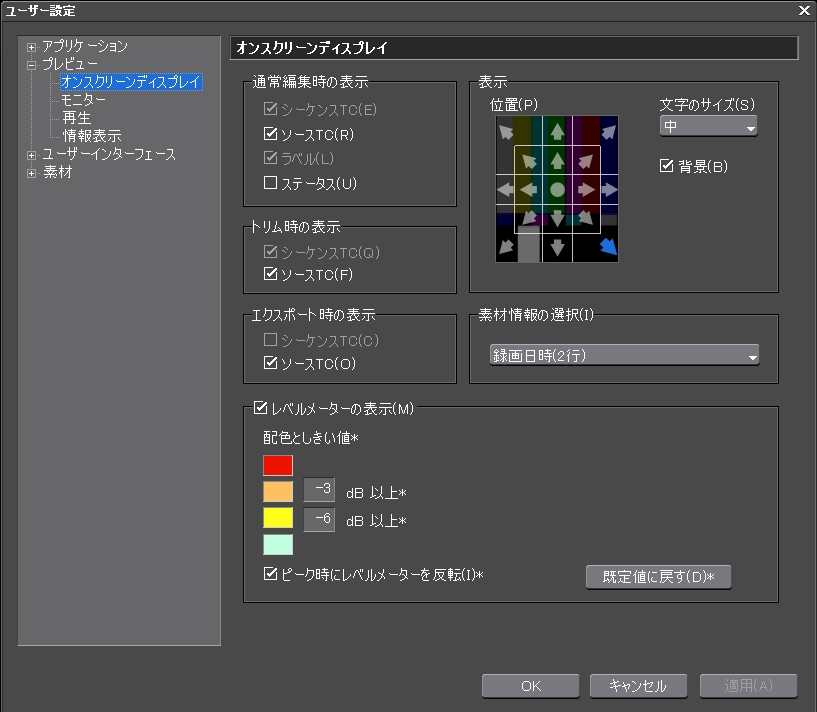
Task: Click the 既定値に戻す(D) button
Action: tap(658, 577)
